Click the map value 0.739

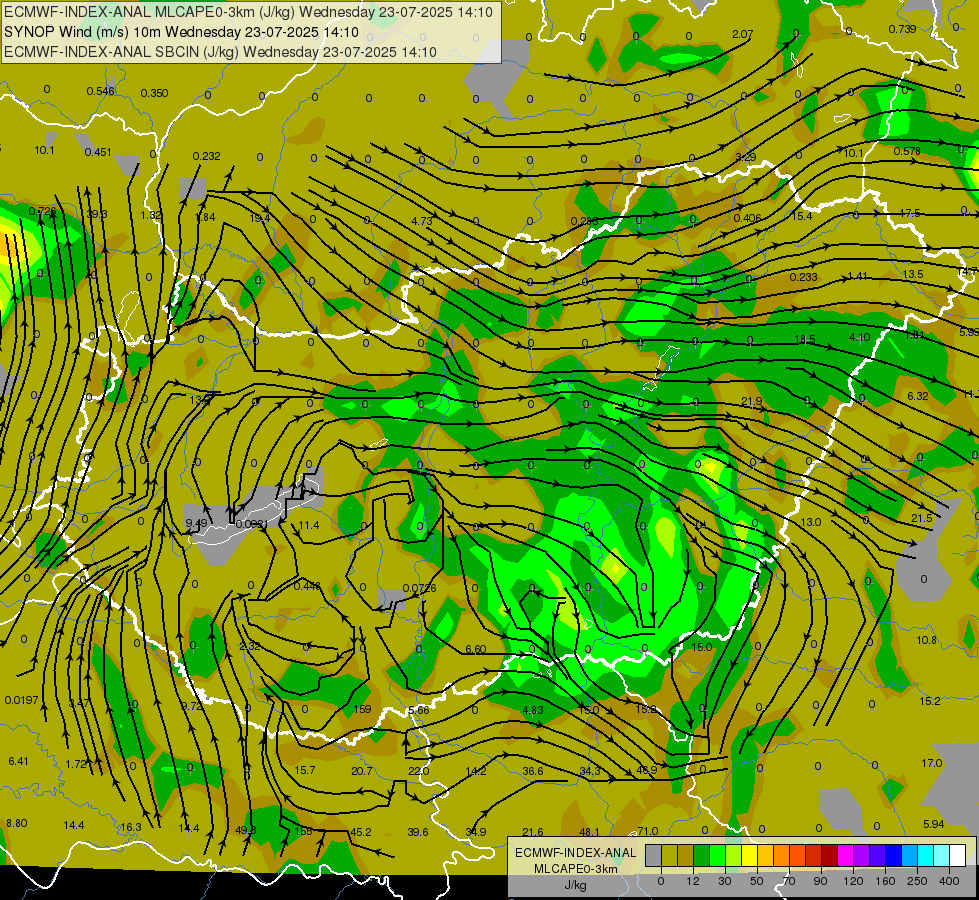(x=902, y=29)
